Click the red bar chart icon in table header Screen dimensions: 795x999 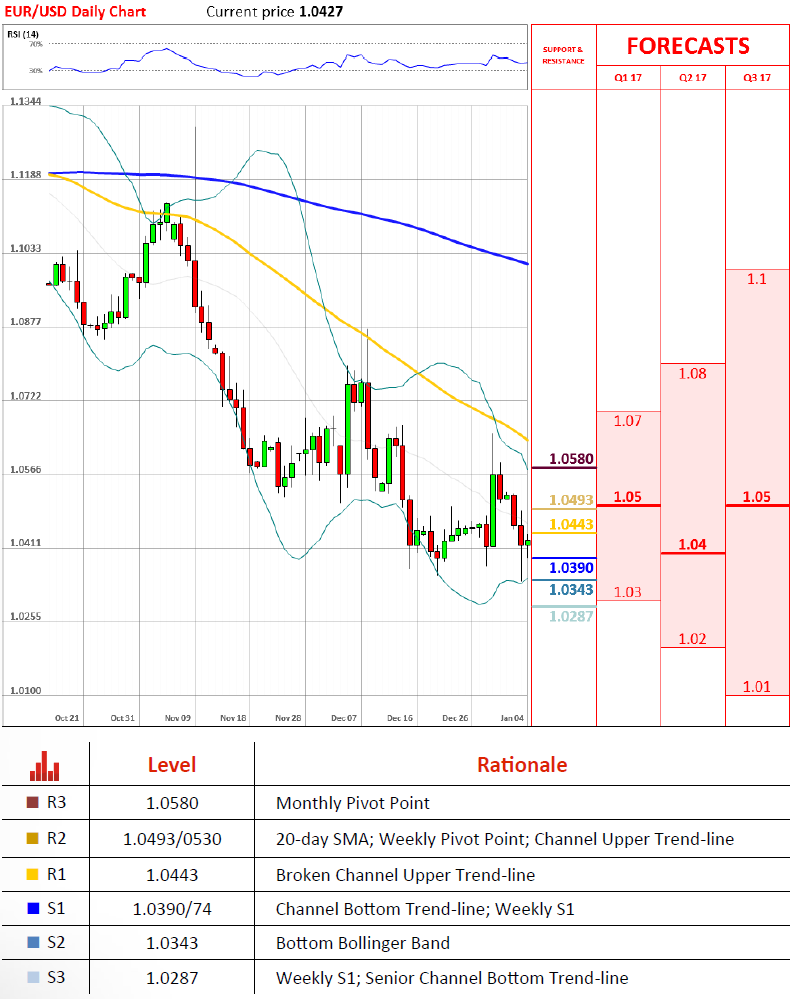[45, 766]
